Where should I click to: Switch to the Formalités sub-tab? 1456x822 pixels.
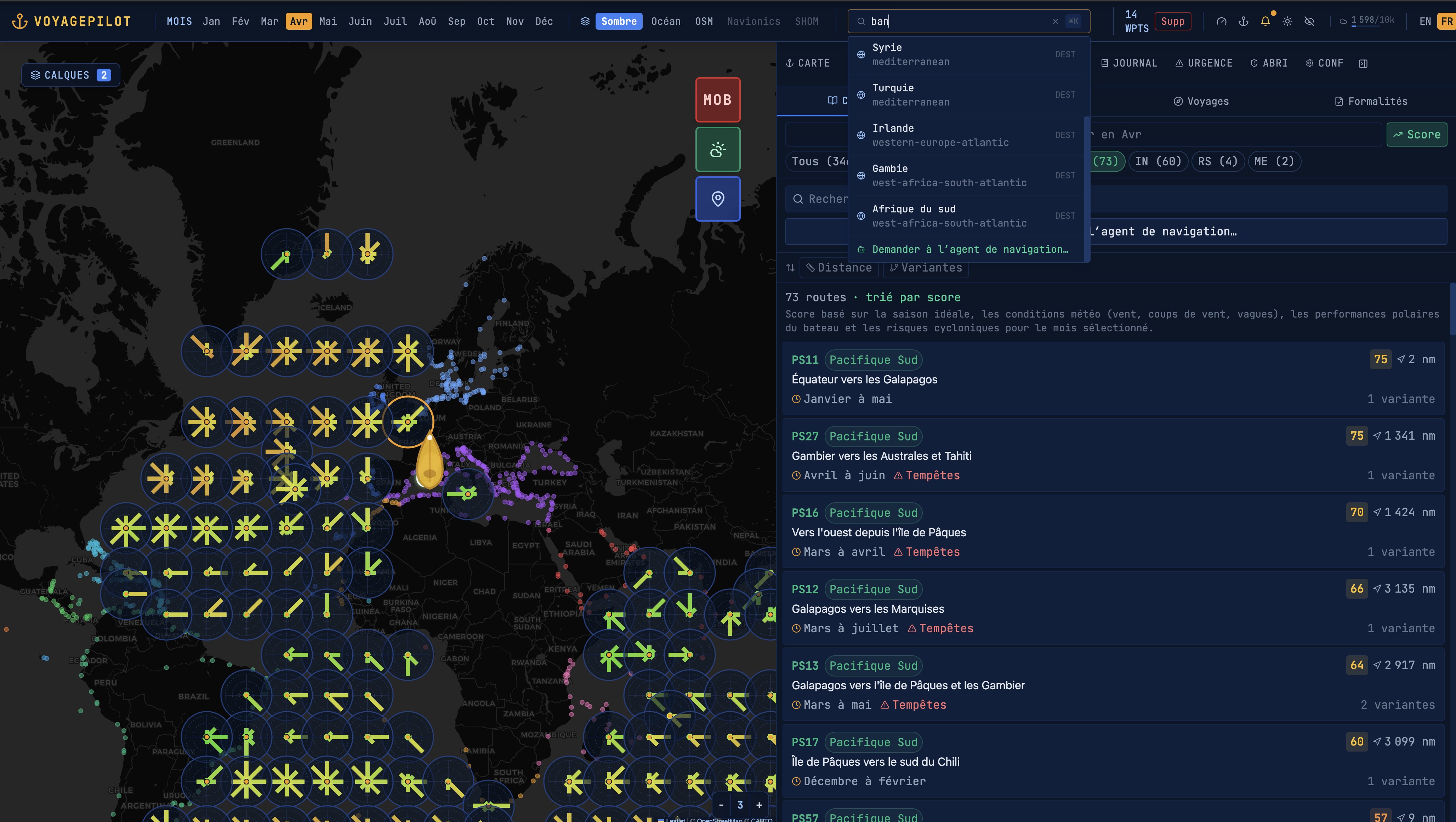click(1371, 102)
